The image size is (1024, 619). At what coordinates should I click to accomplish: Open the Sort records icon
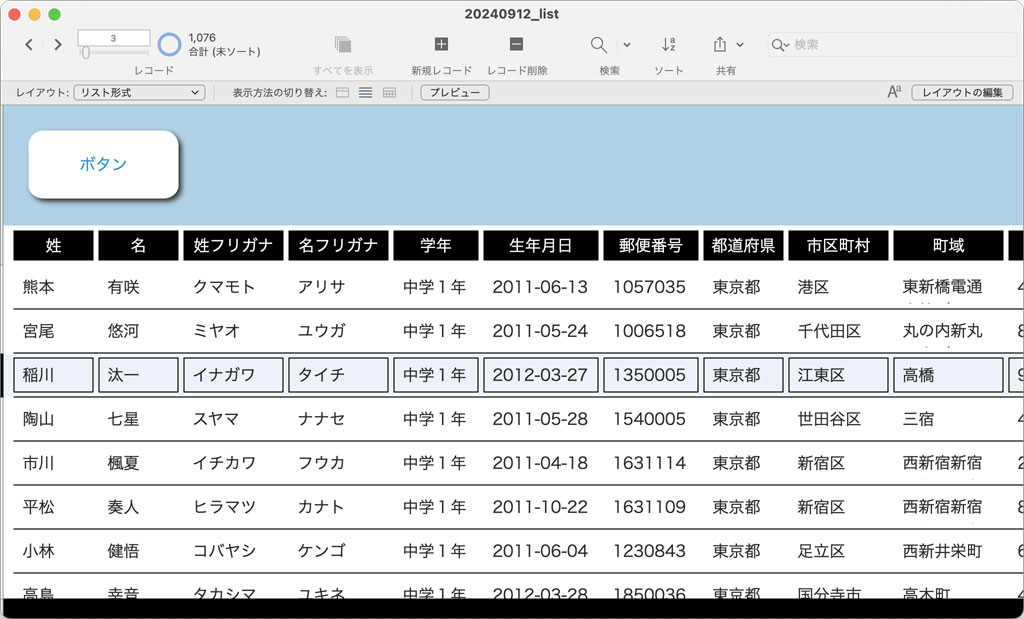click(x=668, y=44)
